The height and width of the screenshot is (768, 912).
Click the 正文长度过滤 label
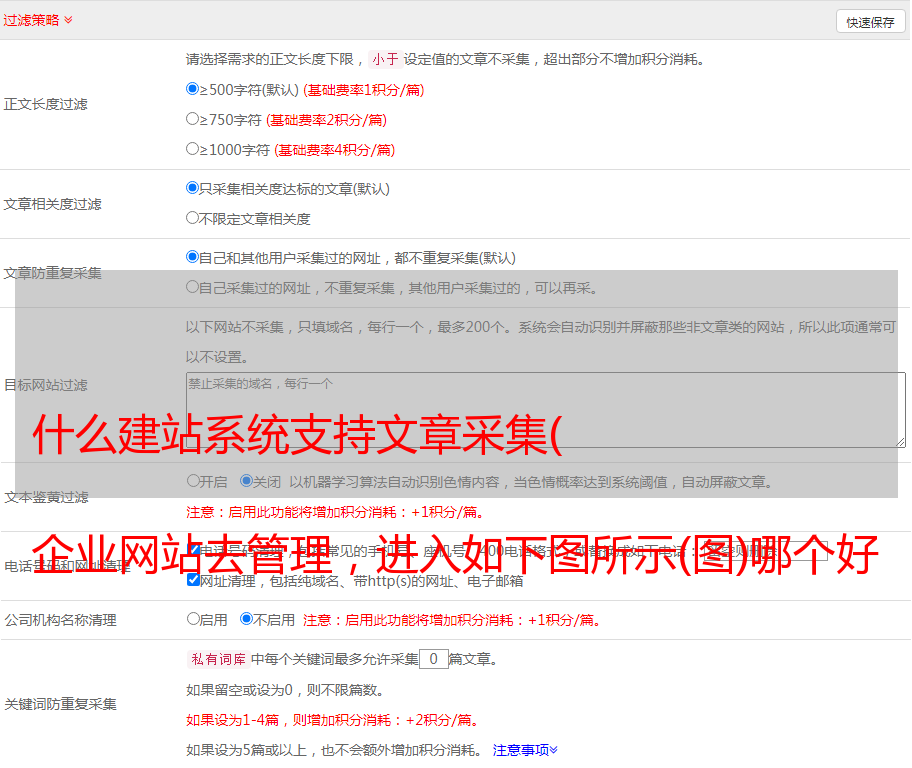click(x=46, y=104)
